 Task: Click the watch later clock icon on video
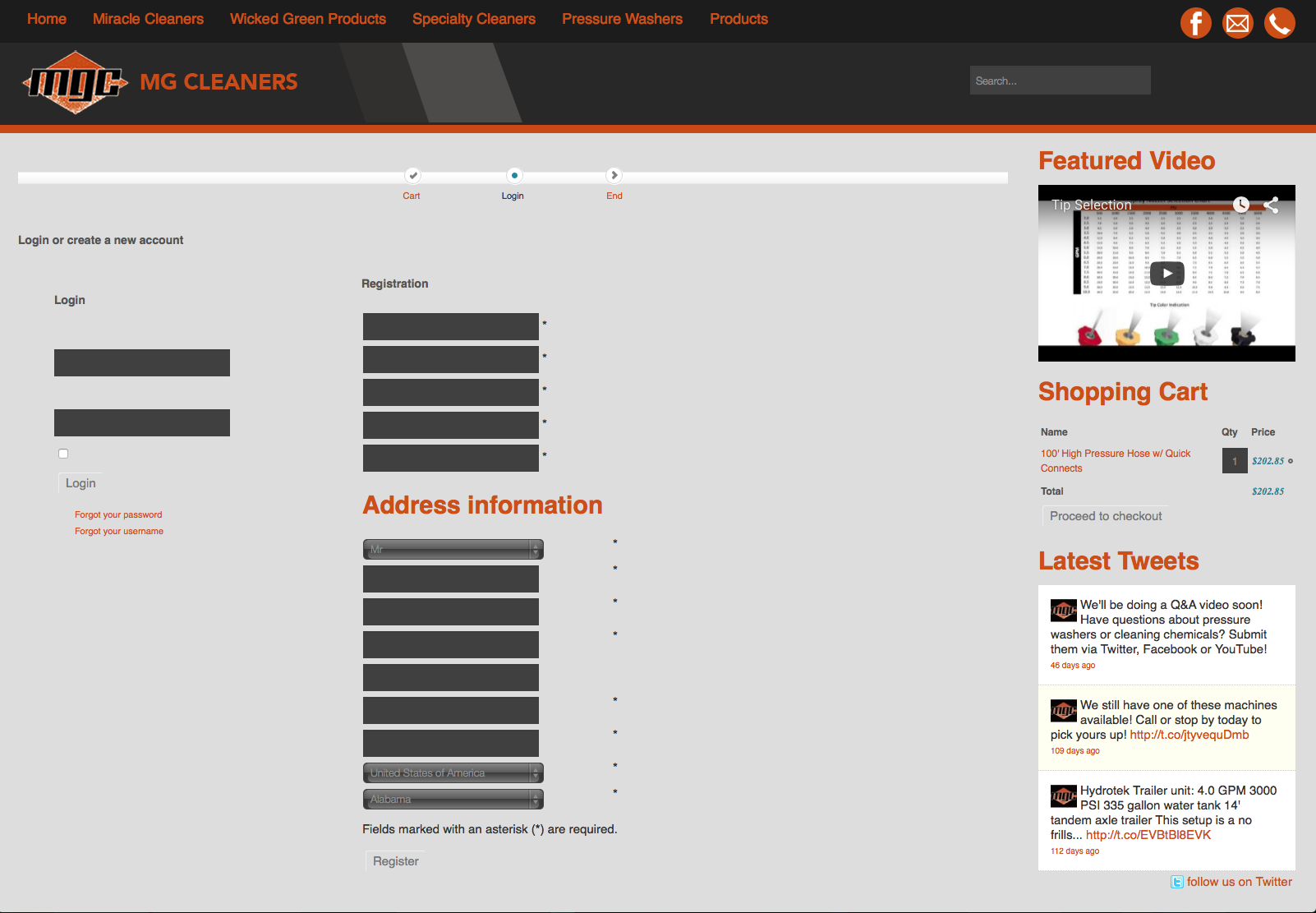pyautogui.click(x=1241, y=205)
